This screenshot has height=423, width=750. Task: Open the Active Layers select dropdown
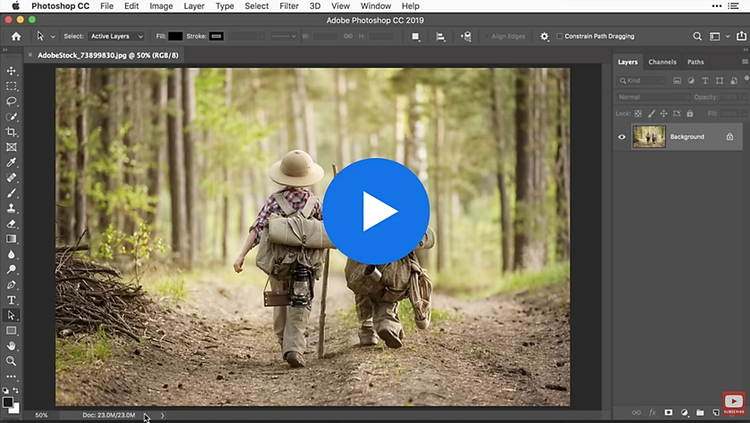coord(117,36)
